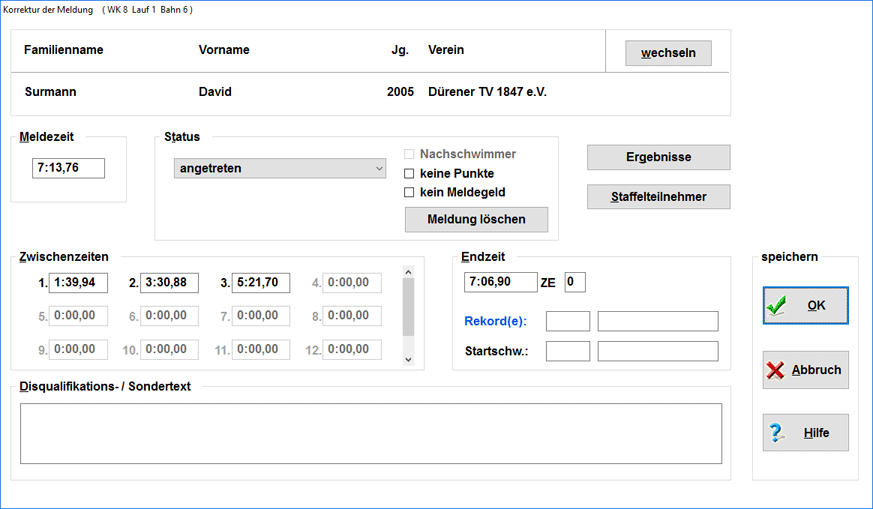This screenshot has height=509, width=873.
Task: Open the Ergebnisse results button
Action: [x=658, y=157]
